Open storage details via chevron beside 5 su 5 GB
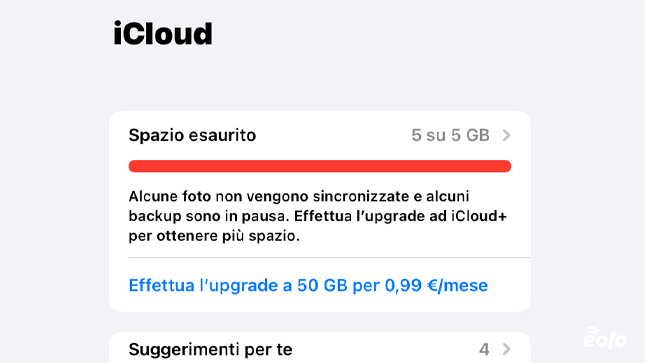Image resolution: width=645 pixels, height=363 pixels. click(506, 135)
